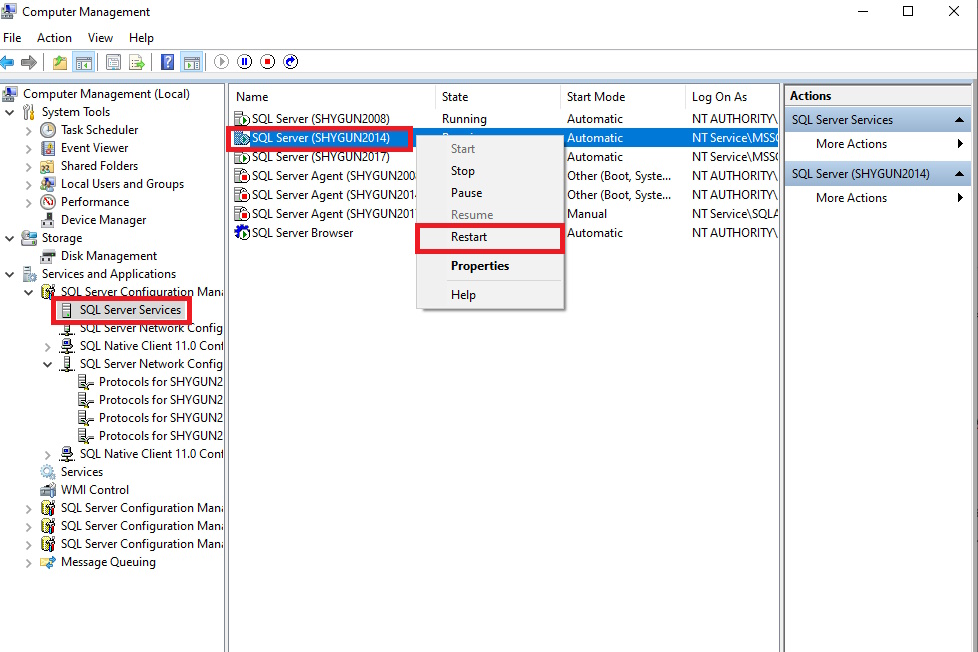Choose Restart from the context menu

pyautogui.click(x=490, y=237)
